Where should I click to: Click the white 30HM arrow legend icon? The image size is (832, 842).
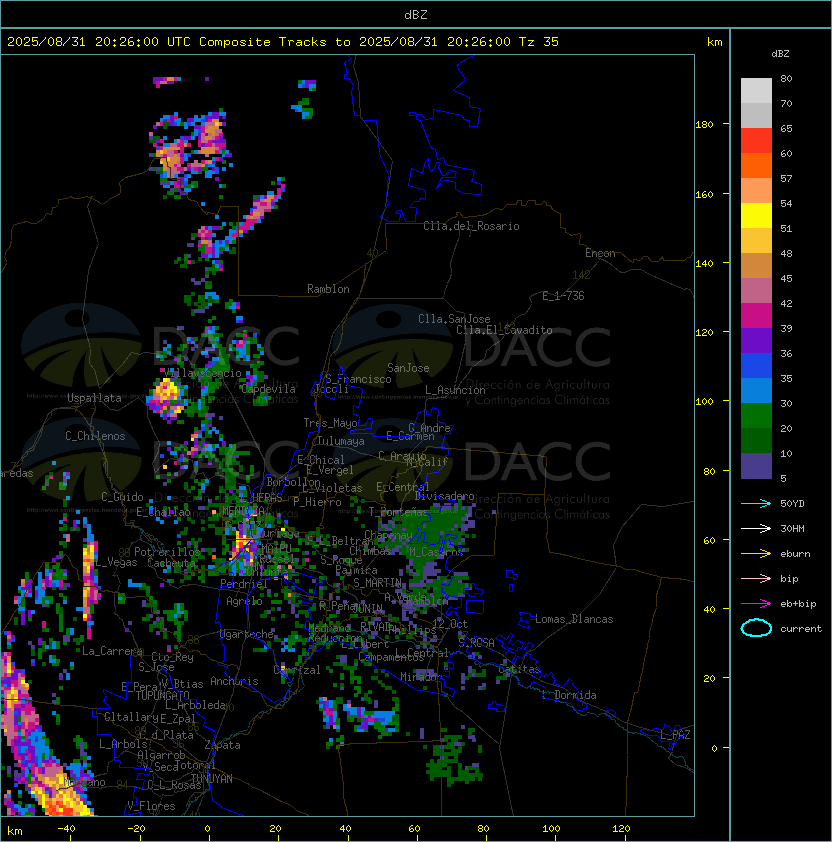point(756,528)
